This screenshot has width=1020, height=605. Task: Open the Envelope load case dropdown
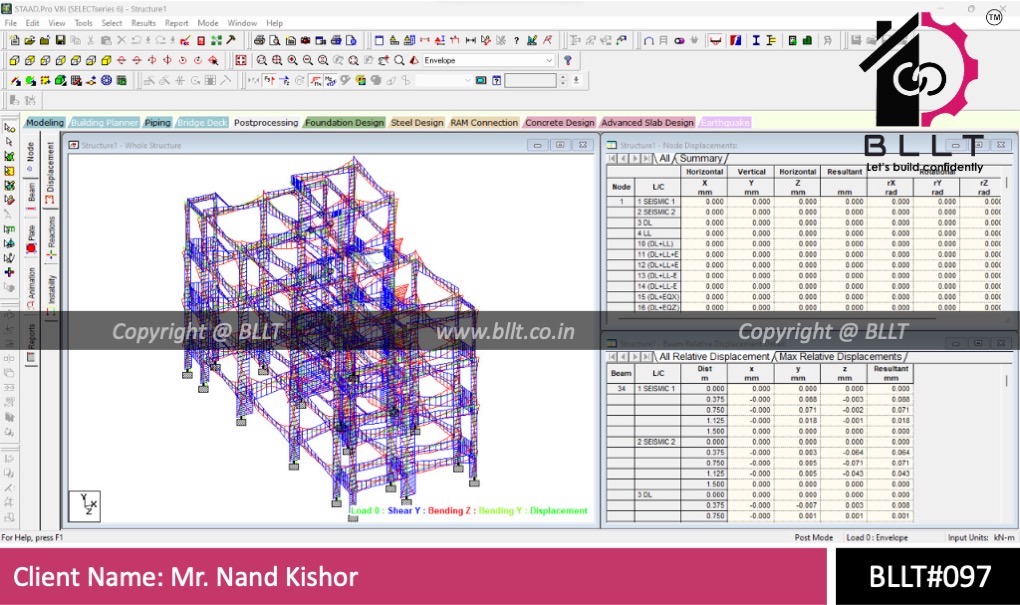(489, 60)
